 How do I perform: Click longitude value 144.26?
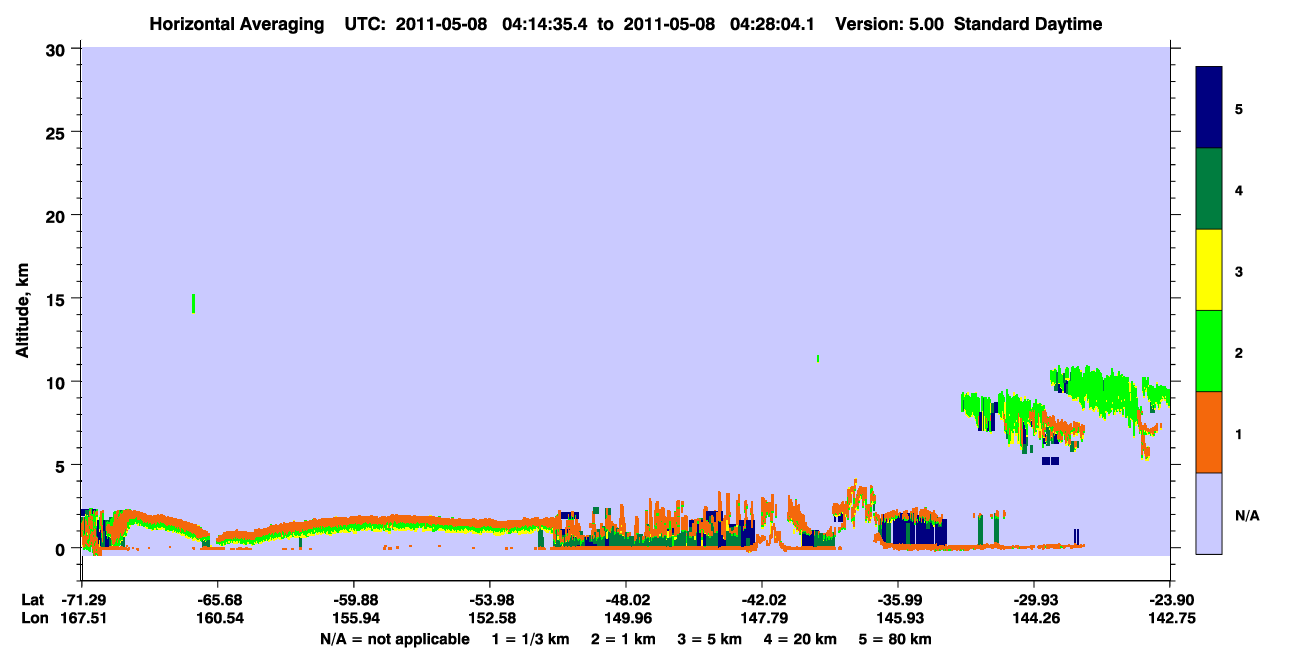pos(1034,618)
